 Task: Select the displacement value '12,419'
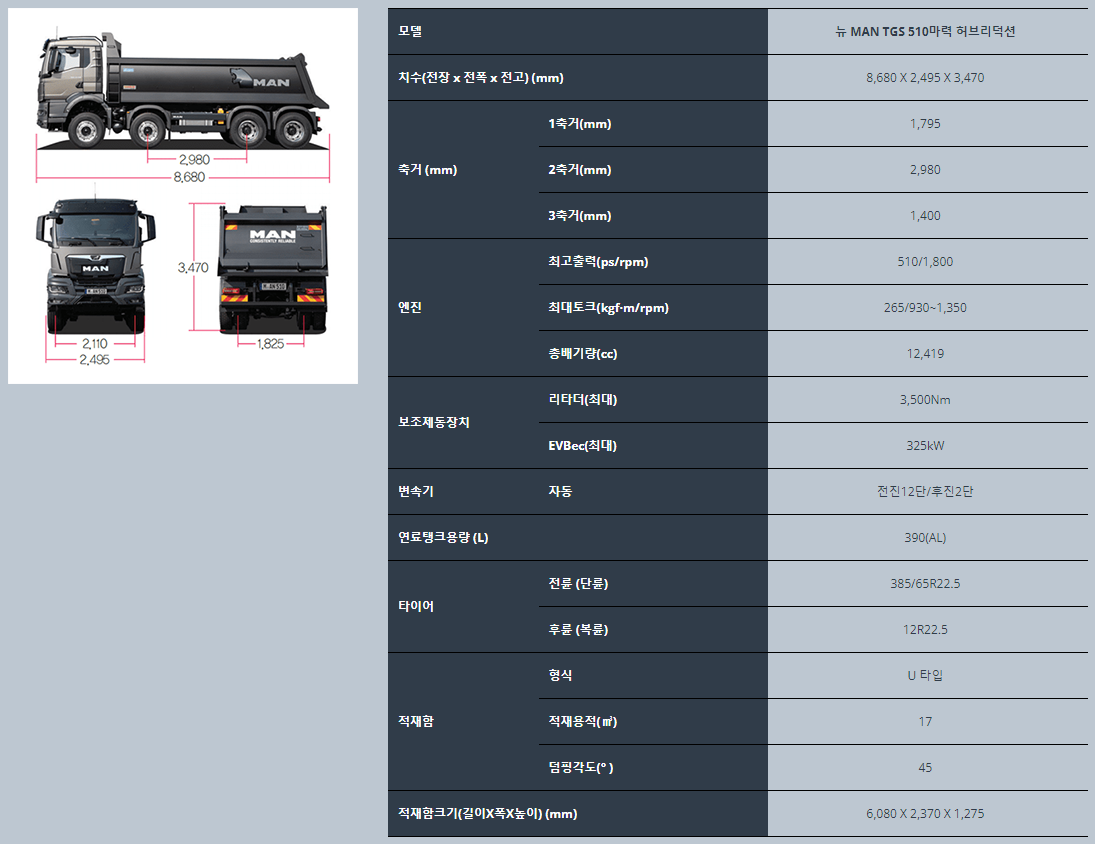click(925, 354)
